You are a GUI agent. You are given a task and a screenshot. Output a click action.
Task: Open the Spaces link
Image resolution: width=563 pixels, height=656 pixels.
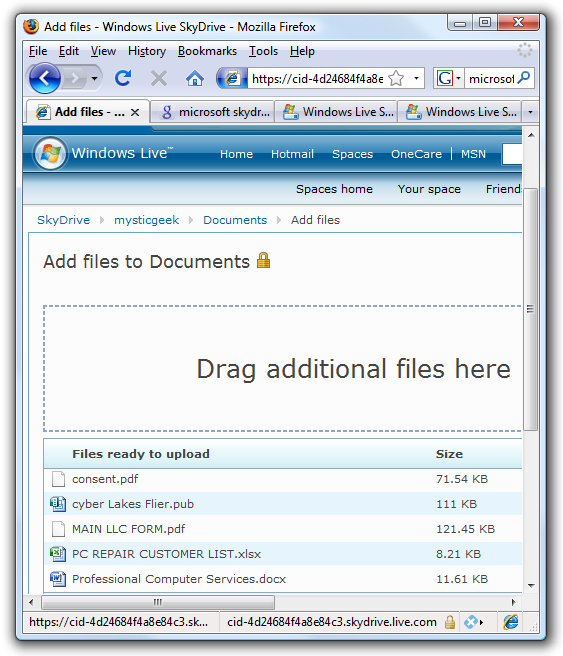[x=352, y=154]
